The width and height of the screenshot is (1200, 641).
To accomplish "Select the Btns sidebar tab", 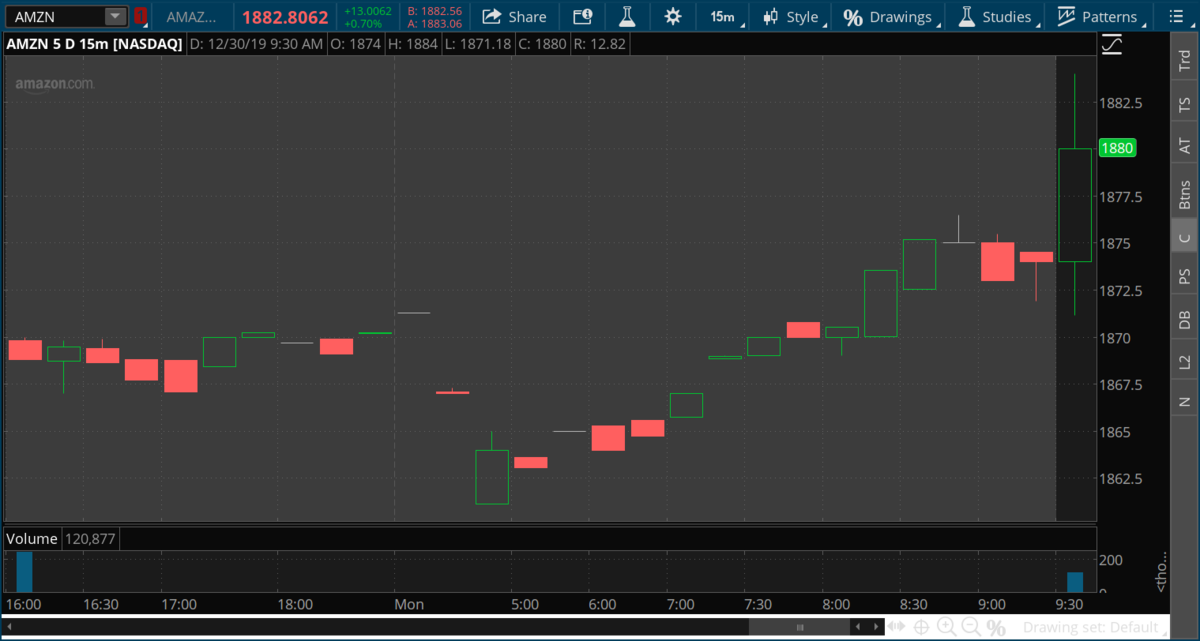I will click(1185, 193).
